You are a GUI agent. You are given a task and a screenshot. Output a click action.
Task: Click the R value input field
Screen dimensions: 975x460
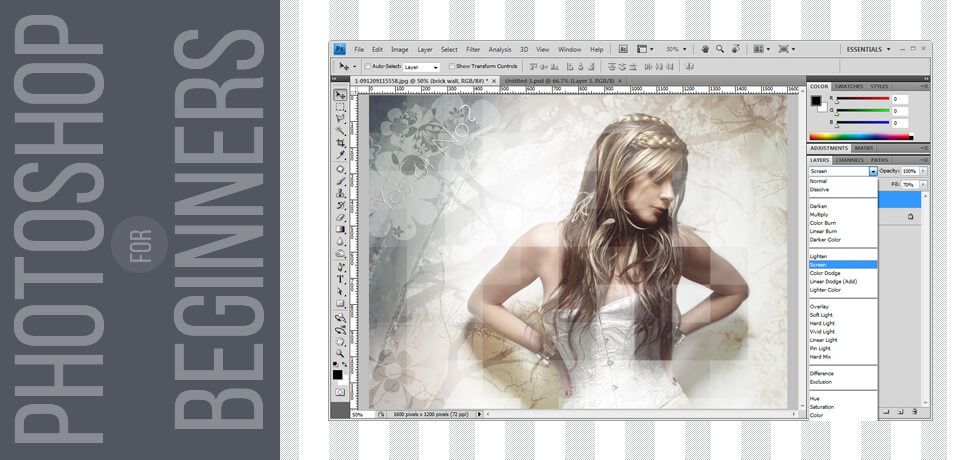point(900,99)
